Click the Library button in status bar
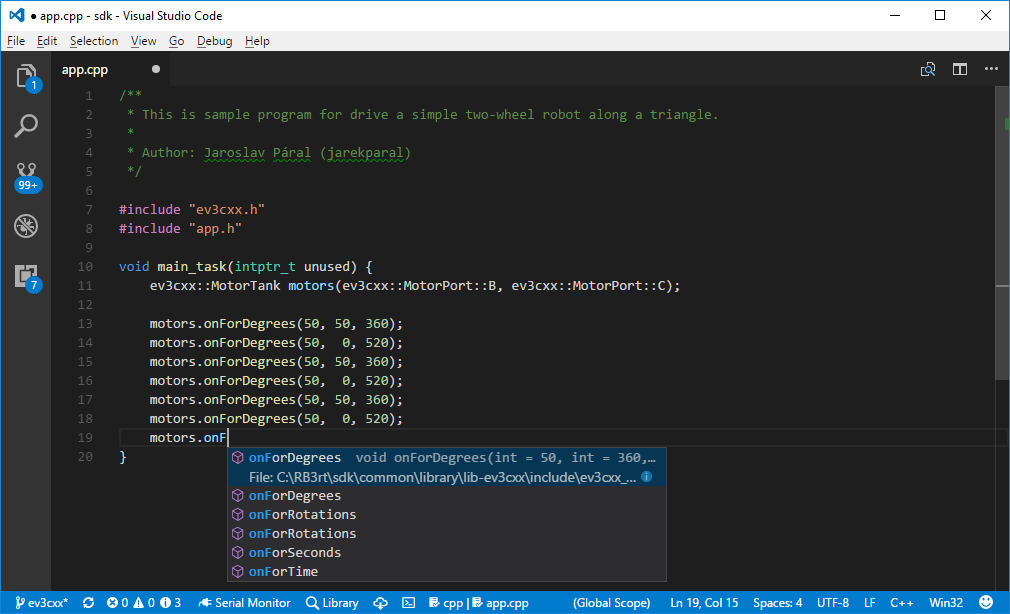The width and height of the screenshot is (1010, 614). tap(332, 602)
